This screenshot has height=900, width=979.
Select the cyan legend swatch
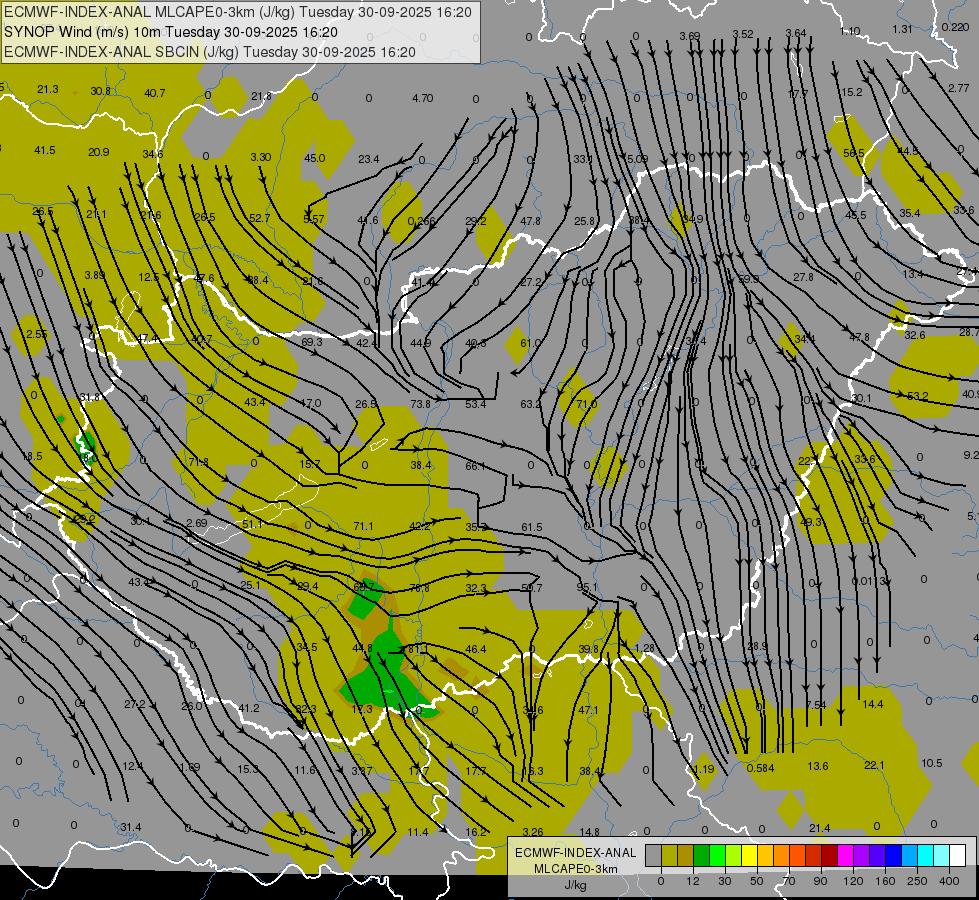tap(925, 855)
